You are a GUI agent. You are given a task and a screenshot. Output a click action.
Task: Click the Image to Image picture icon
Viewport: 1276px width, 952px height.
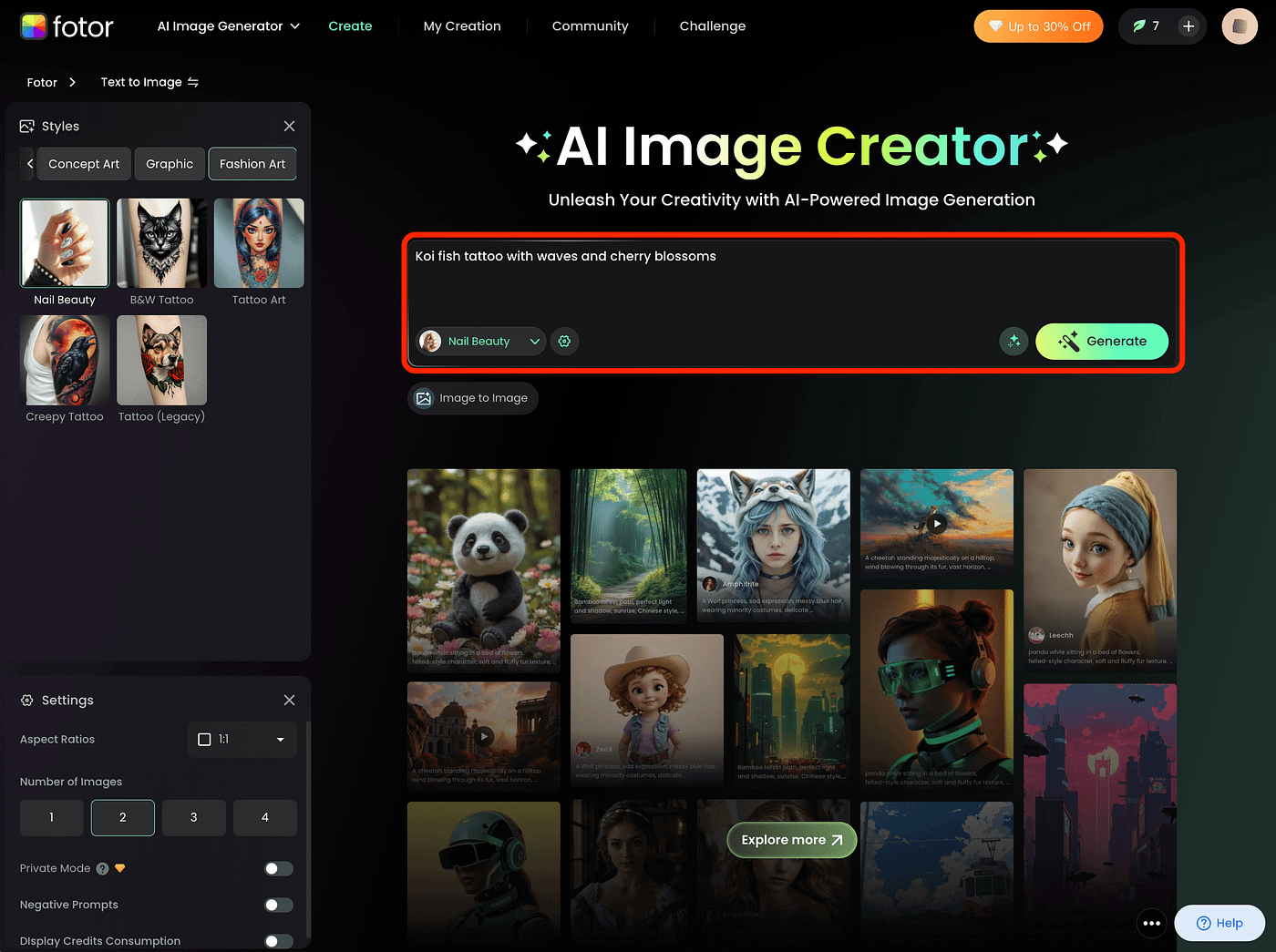pos(424,398)
